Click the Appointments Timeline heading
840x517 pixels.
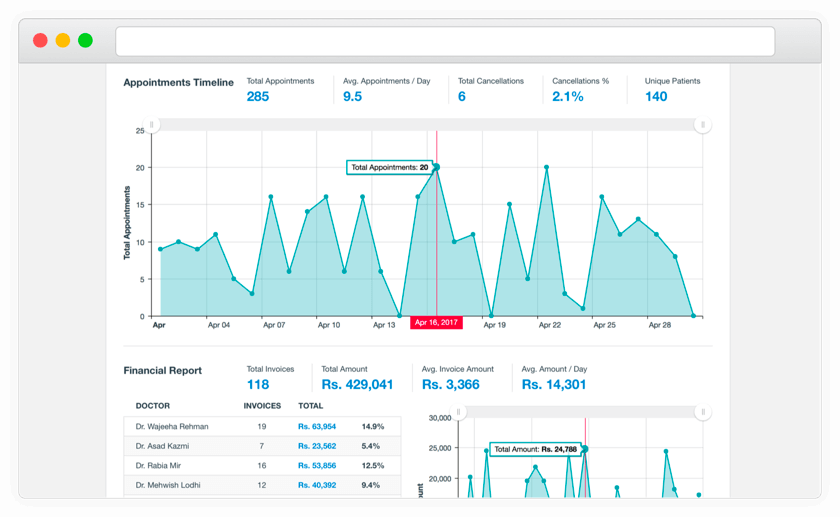coord(178,83)
